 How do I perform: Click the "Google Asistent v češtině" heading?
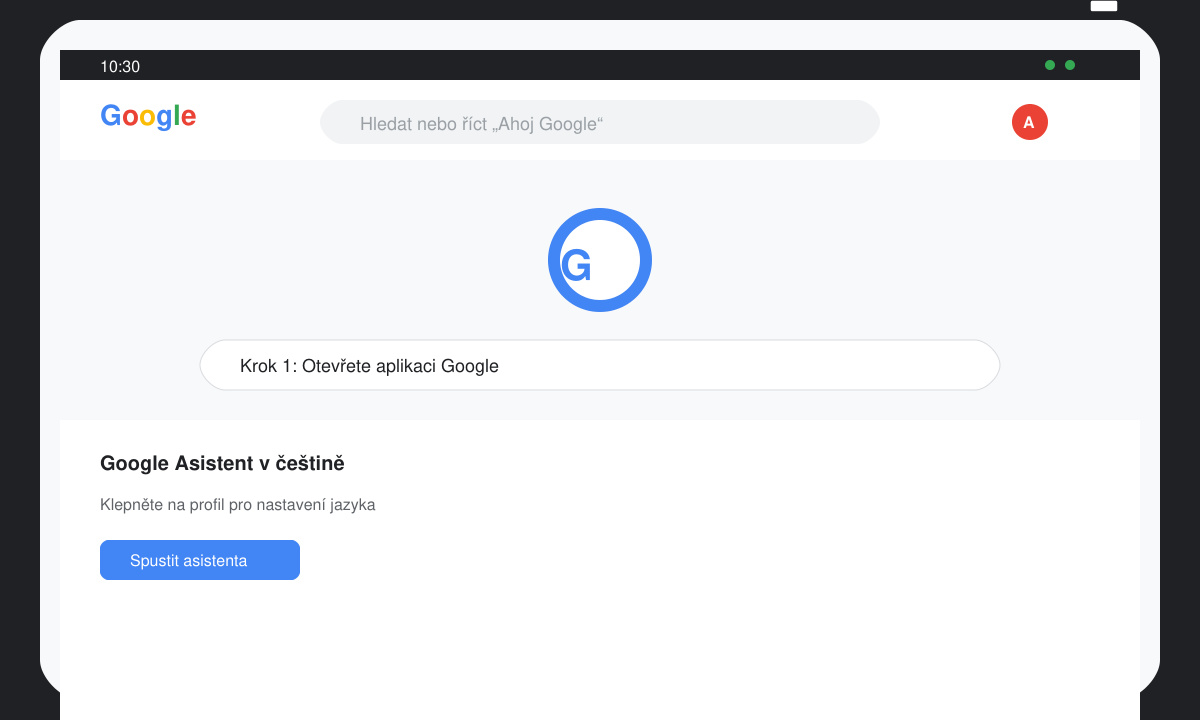(222, 463)
